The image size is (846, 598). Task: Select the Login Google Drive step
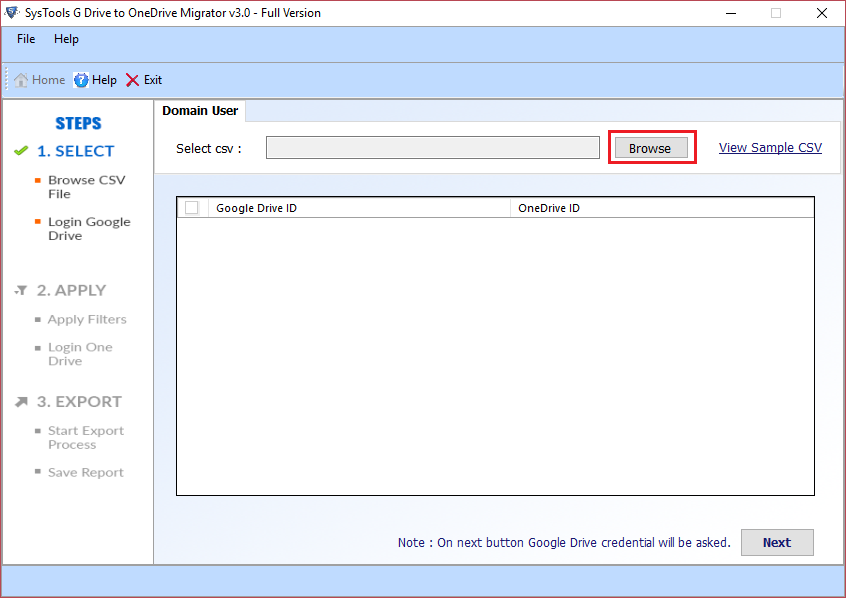coord(89,229)
